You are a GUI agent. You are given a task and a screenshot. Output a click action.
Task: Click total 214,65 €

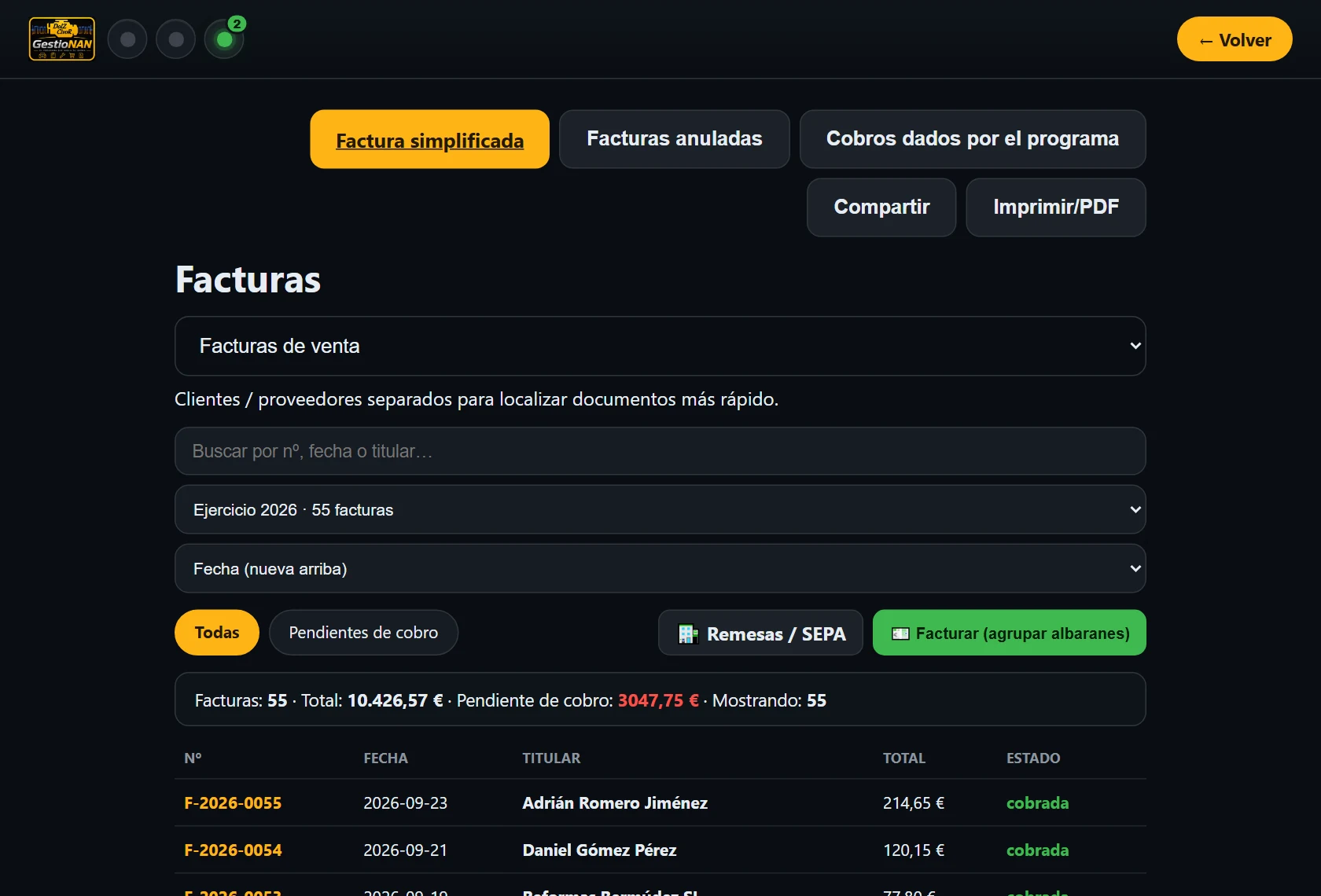point(914,803)
